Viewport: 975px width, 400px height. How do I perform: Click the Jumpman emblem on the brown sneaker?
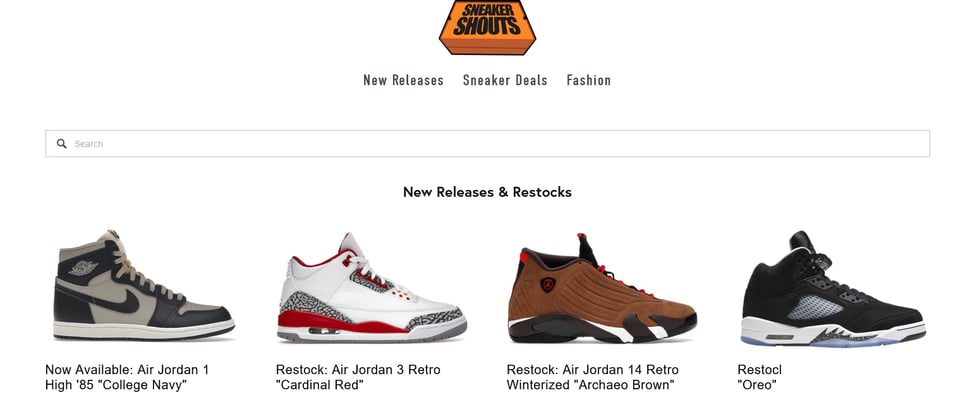click(548, 285)
